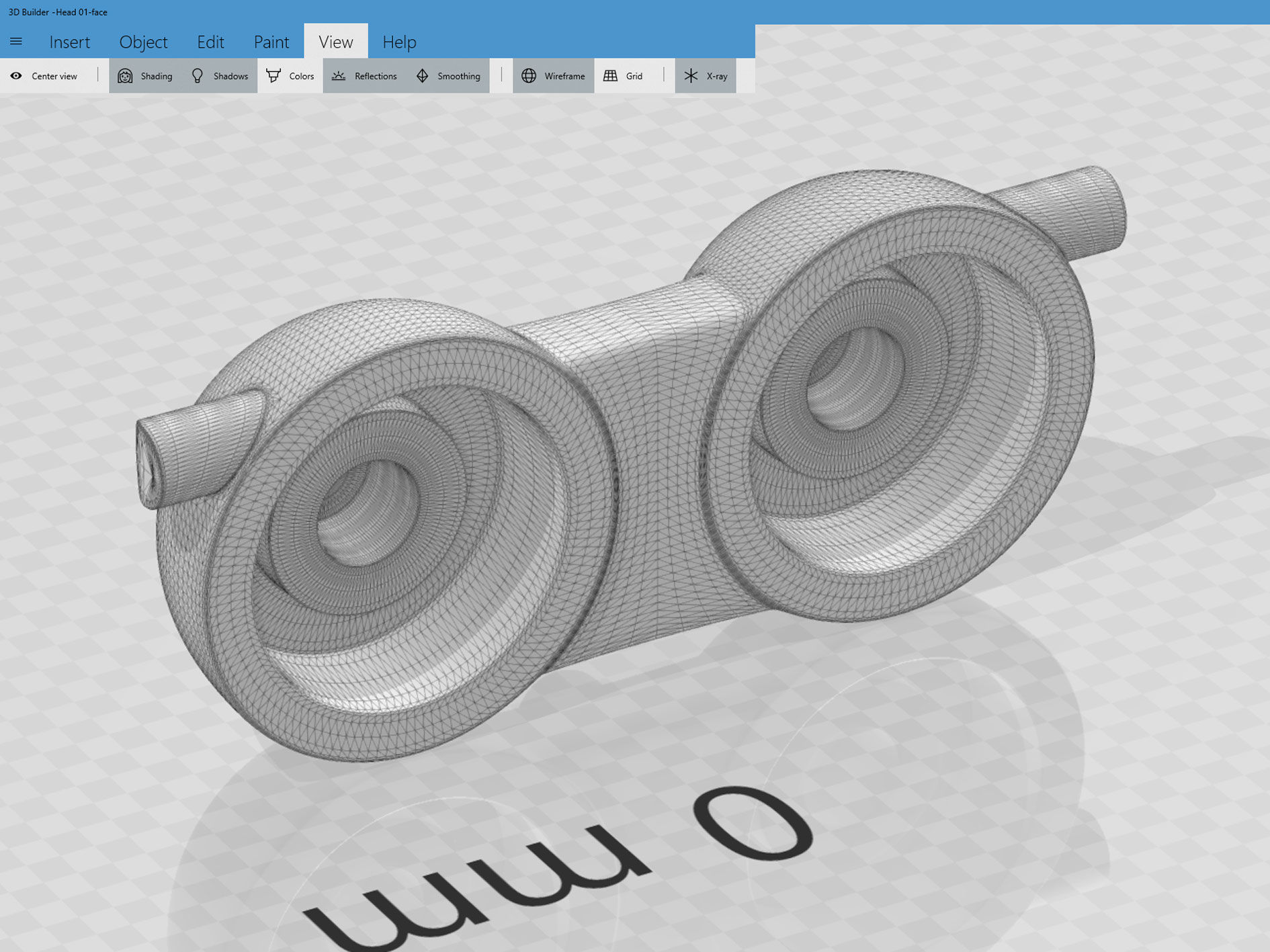The height and width of the screenshot is (952, 1270).
Task: Toggle the Grid option label
Action: tap(634, 76)
